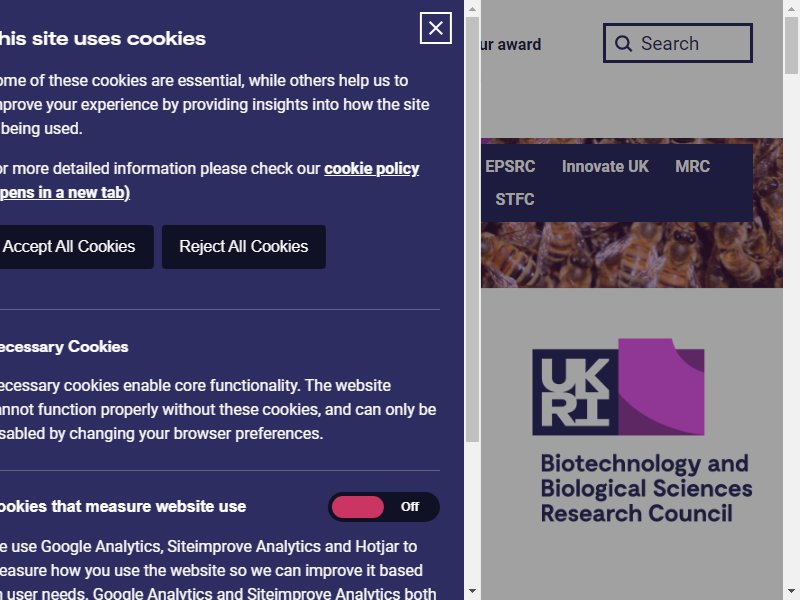Click the 'award' navigation link
This screenshot has width=800, height=600.
coord(519,44)
